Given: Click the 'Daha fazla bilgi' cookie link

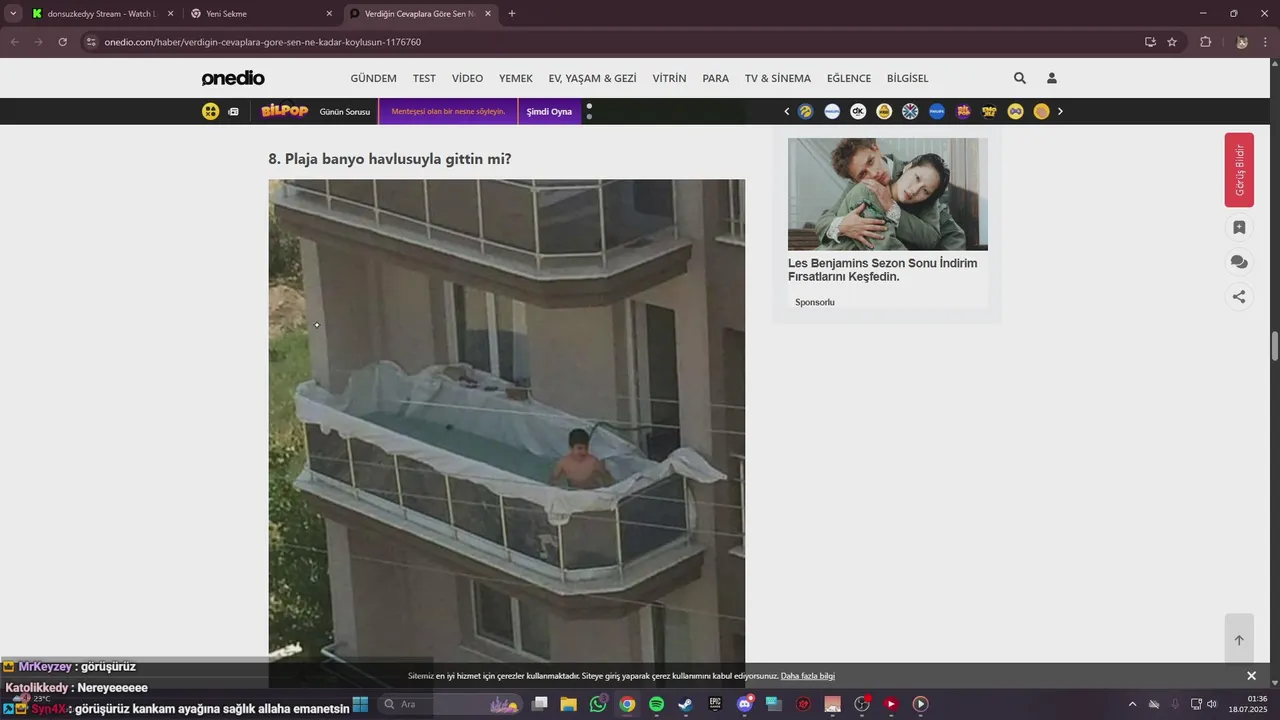Looking at the screenshot, I should (807, 676).
